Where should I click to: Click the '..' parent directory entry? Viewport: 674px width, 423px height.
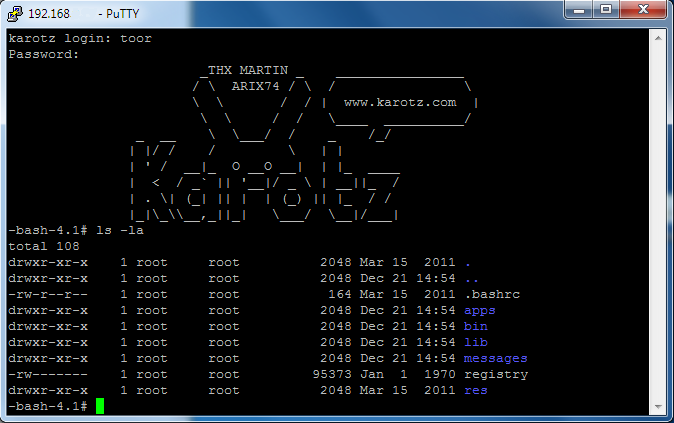[x=472, y=279]
